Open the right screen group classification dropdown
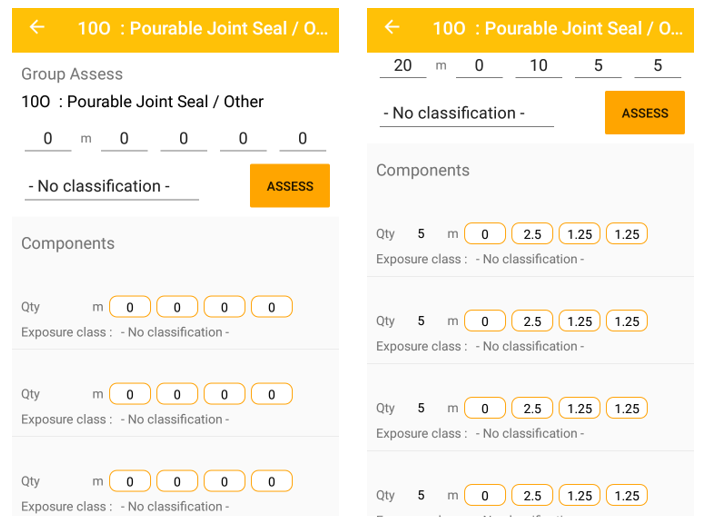710x530 pixels. click(x=467, y=113)
